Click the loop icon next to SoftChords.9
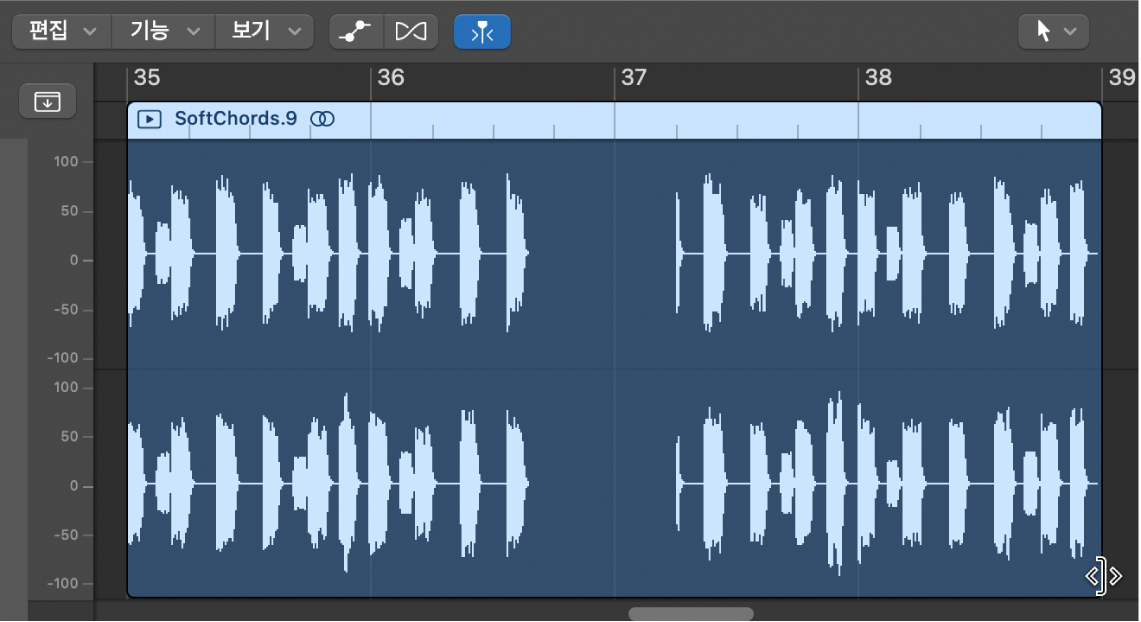 (x=322, y=119)
